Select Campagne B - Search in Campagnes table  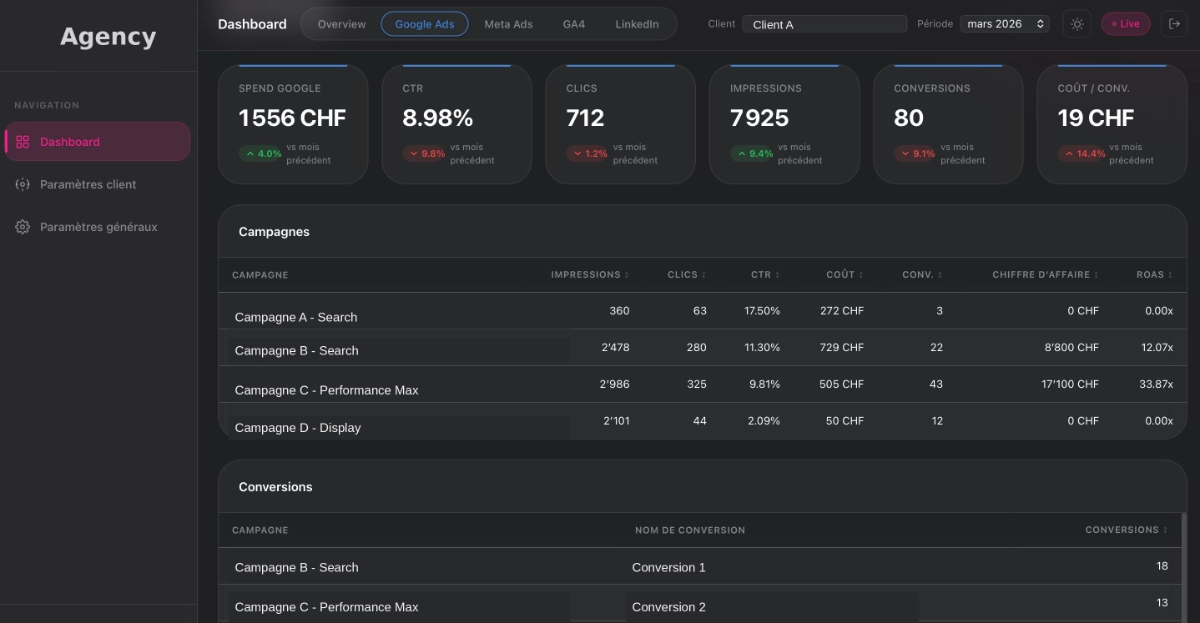click(x=703, y=348)
